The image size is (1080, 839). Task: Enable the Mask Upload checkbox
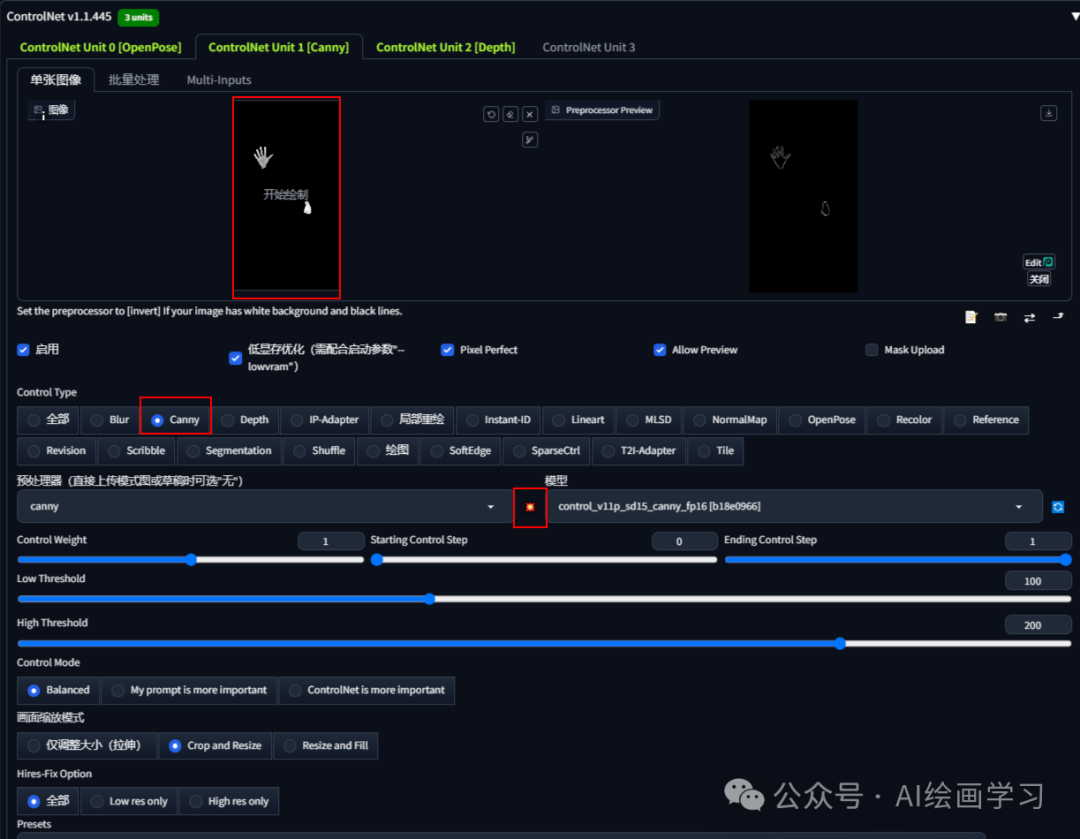(x=872, y=350)
